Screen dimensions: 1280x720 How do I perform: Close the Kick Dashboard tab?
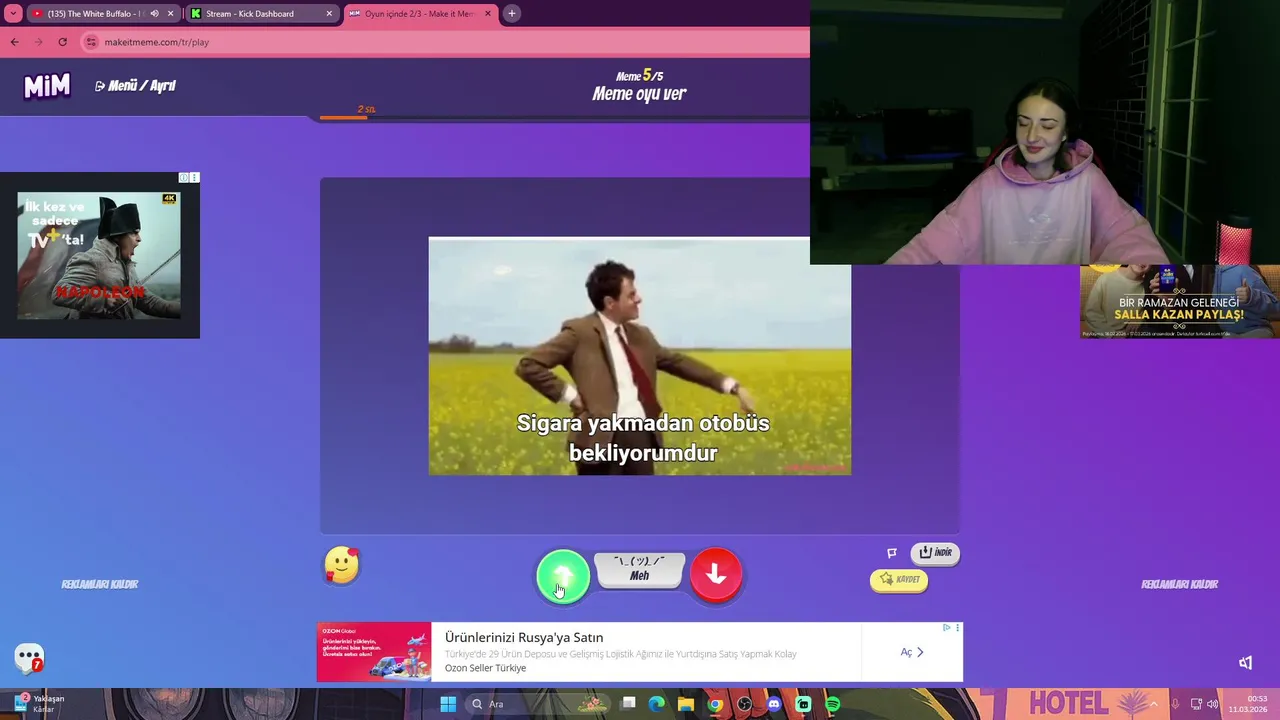(329, 14)
